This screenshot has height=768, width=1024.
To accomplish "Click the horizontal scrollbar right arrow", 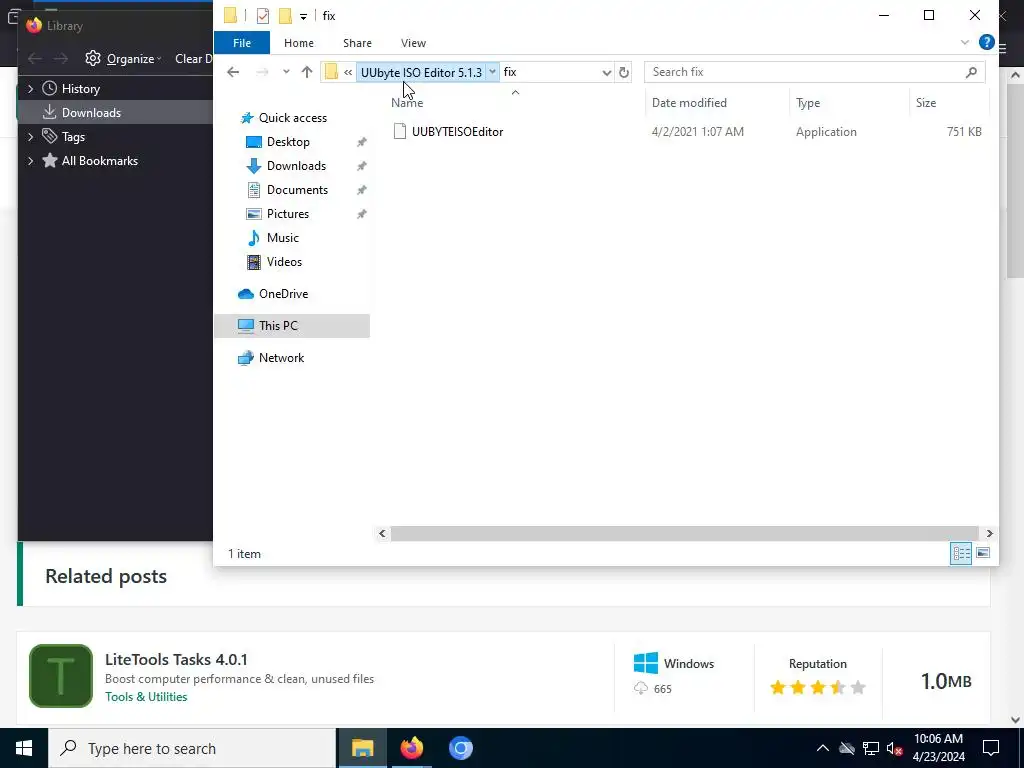I will point(989,534).
